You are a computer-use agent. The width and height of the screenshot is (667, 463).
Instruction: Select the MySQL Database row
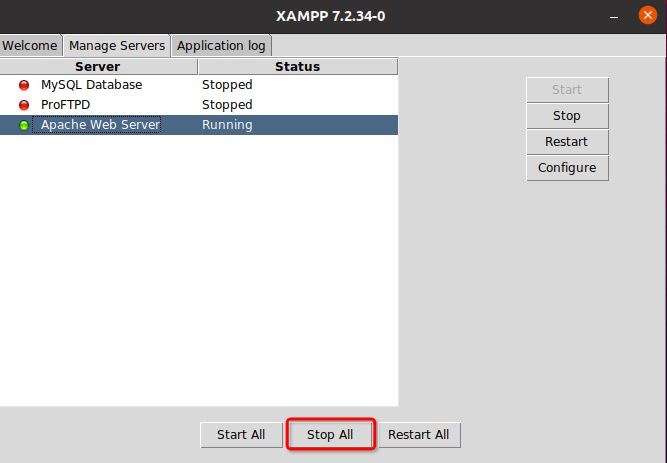(199, 85)
